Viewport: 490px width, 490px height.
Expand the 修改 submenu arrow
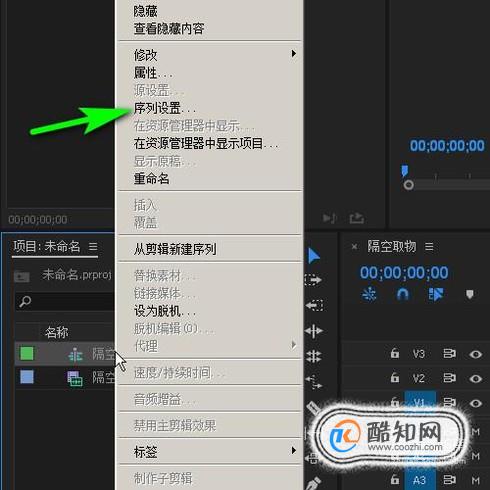(x=293, y=53)
